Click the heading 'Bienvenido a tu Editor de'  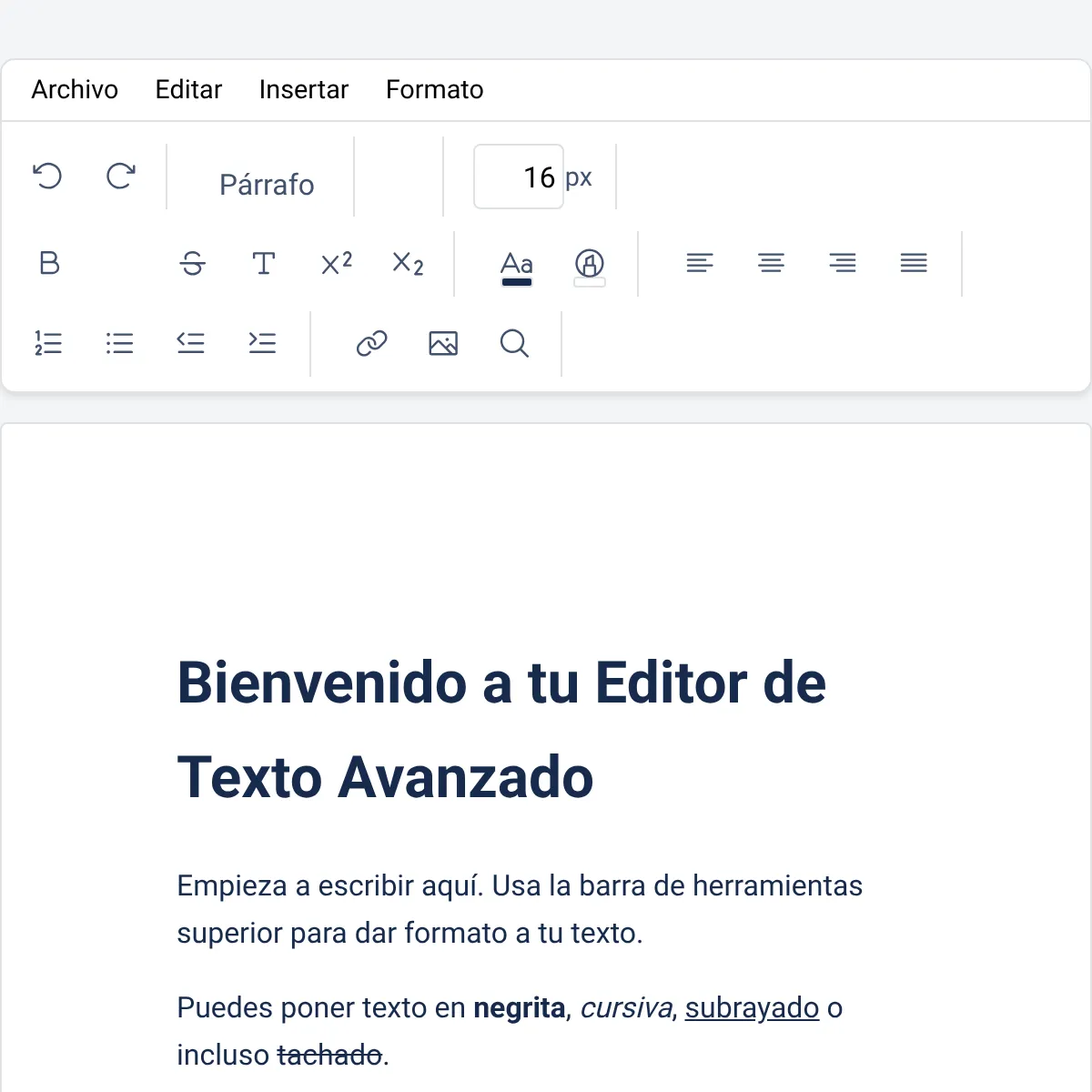pos(501,683)
